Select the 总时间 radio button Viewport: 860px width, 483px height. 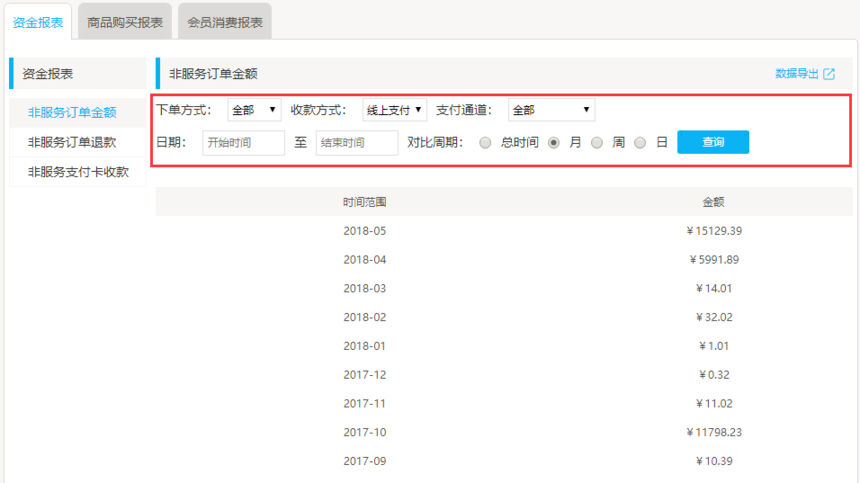(x=486, y=143)
